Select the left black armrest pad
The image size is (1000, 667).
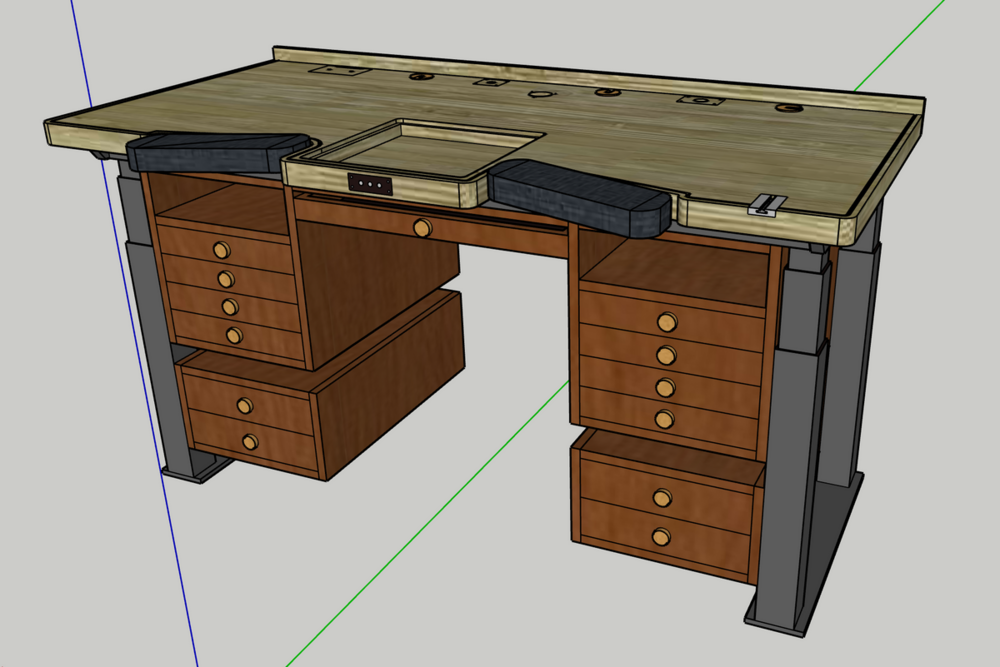(x=215, y=152)
